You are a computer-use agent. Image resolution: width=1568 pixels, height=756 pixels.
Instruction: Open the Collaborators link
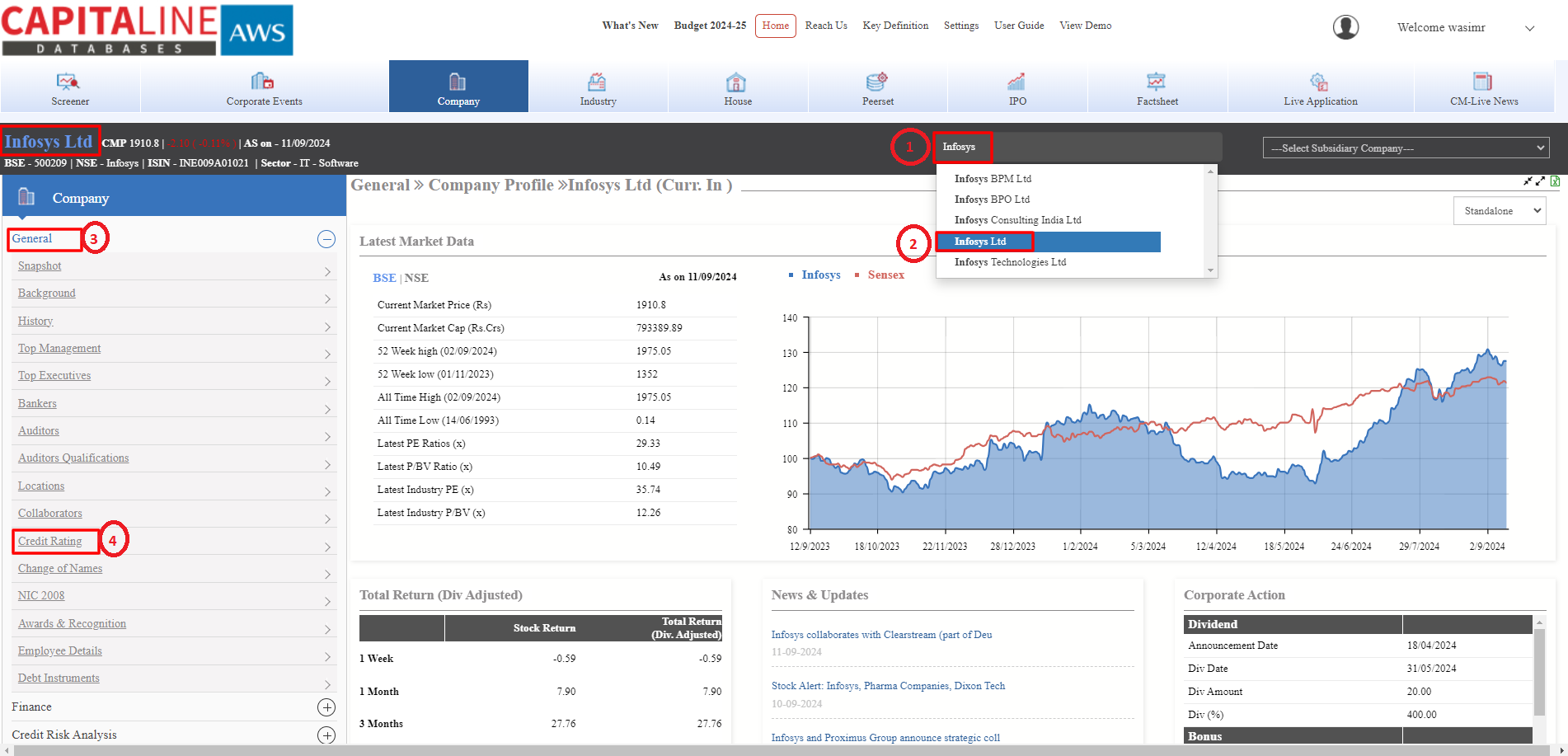tap(50, 513)
